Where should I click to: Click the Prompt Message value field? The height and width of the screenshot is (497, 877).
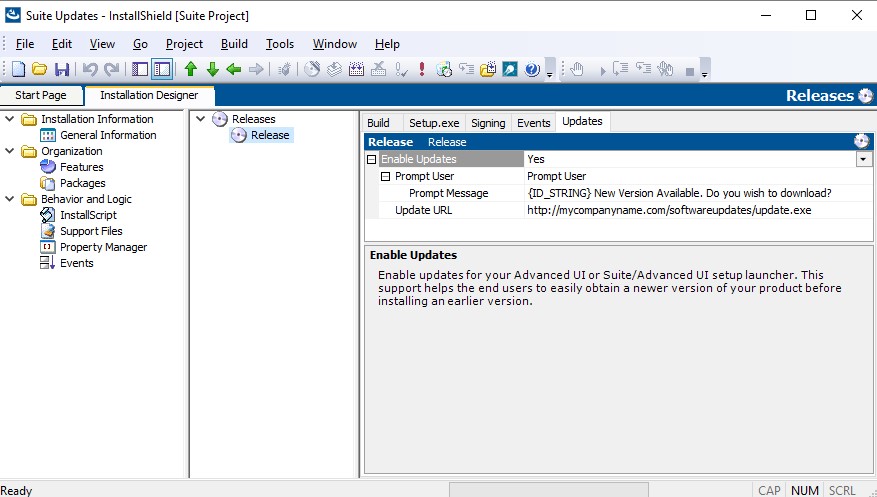point(698,193)
